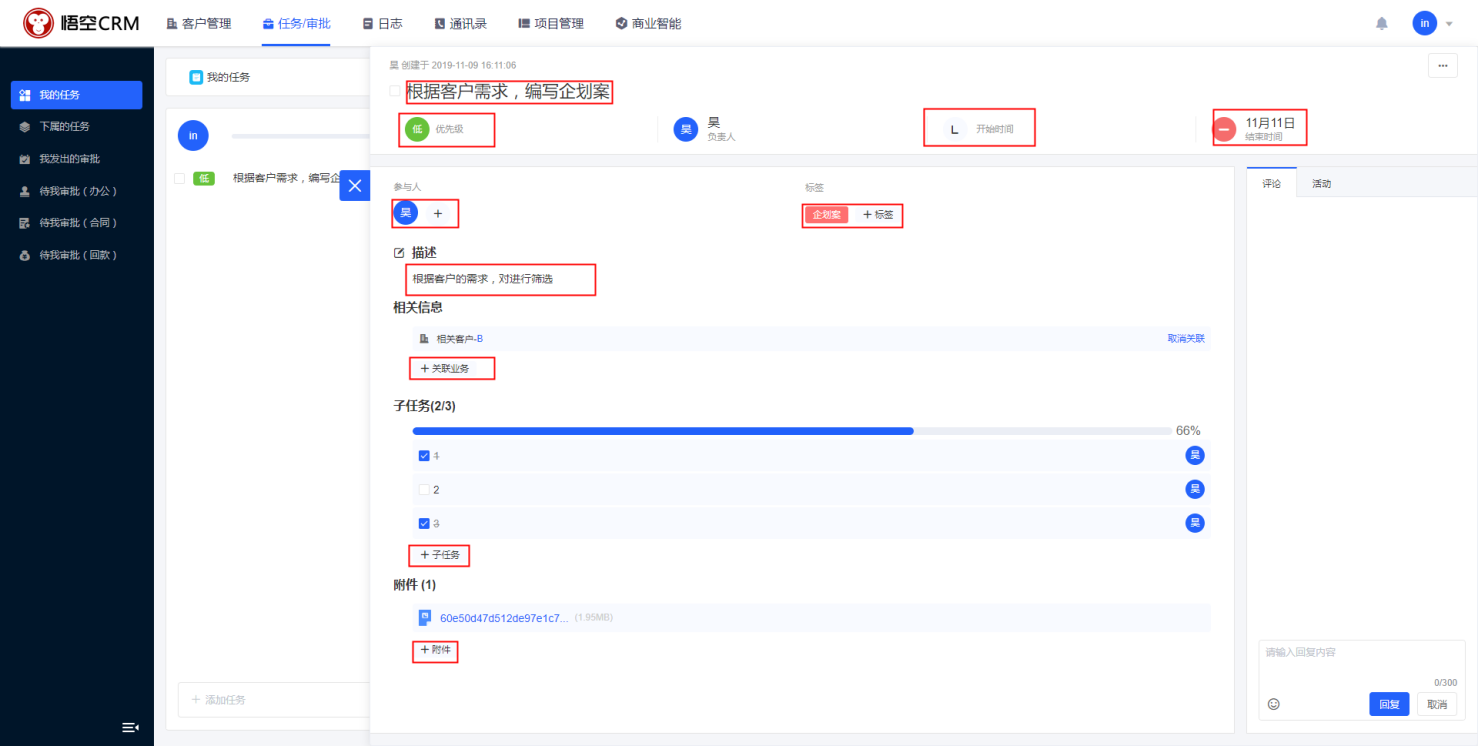Click the notification bell icon

tap(1382, 23)
